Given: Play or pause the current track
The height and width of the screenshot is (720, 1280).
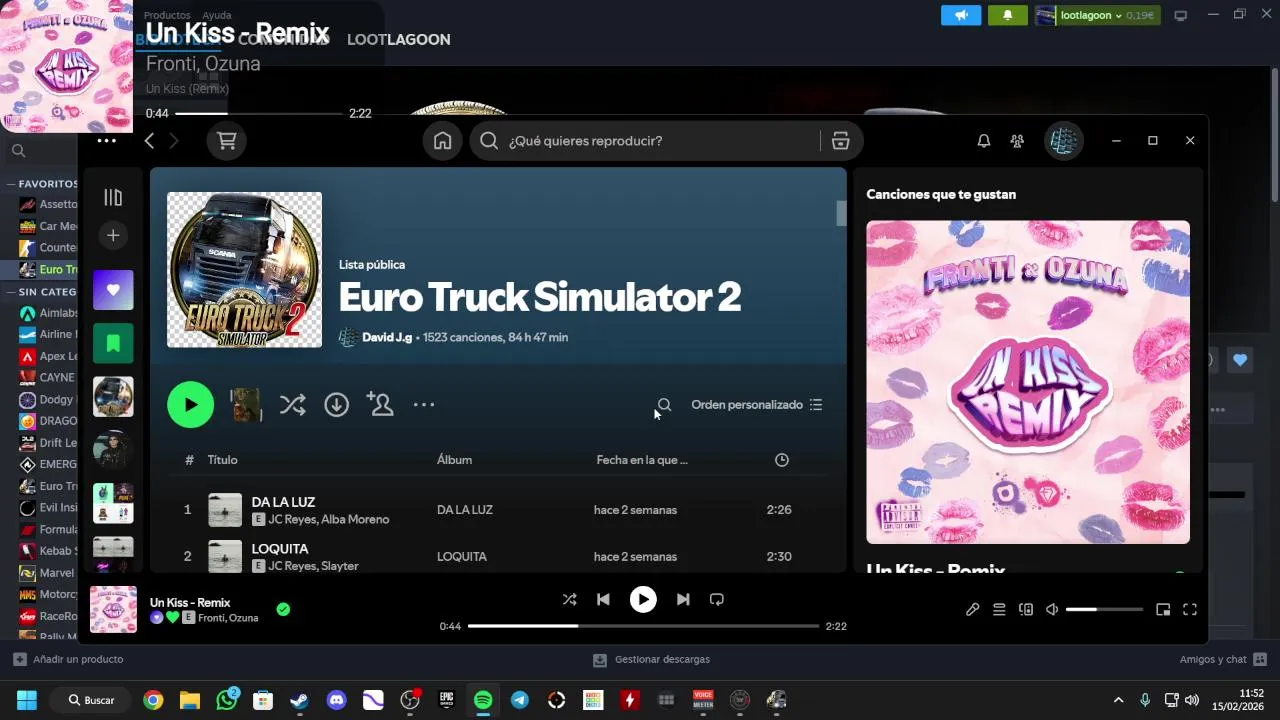Looking at the screenshot, I should point(643,599).
